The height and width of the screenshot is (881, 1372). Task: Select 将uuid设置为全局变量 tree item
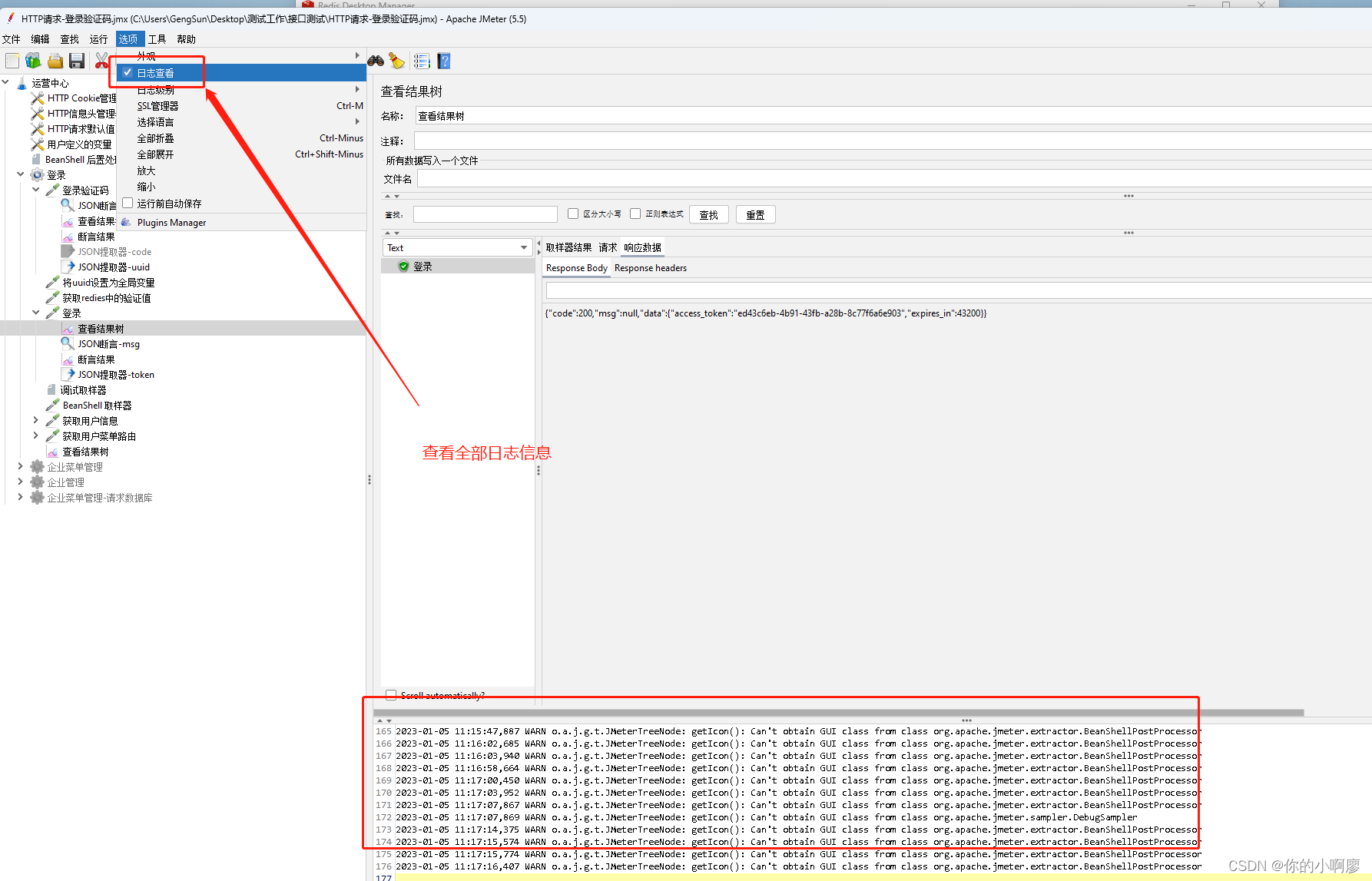click(x=108, y=283)
